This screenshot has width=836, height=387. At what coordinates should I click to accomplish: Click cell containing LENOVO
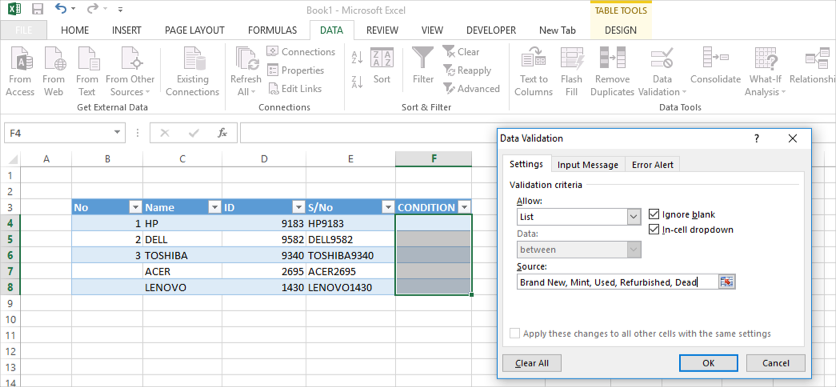(x=182, y=287)
